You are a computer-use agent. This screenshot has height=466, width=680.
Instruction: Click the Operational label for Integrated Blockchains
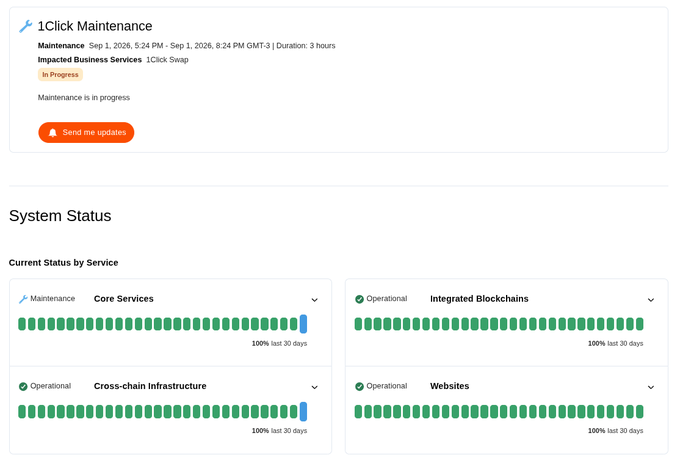tap(387, 299)
